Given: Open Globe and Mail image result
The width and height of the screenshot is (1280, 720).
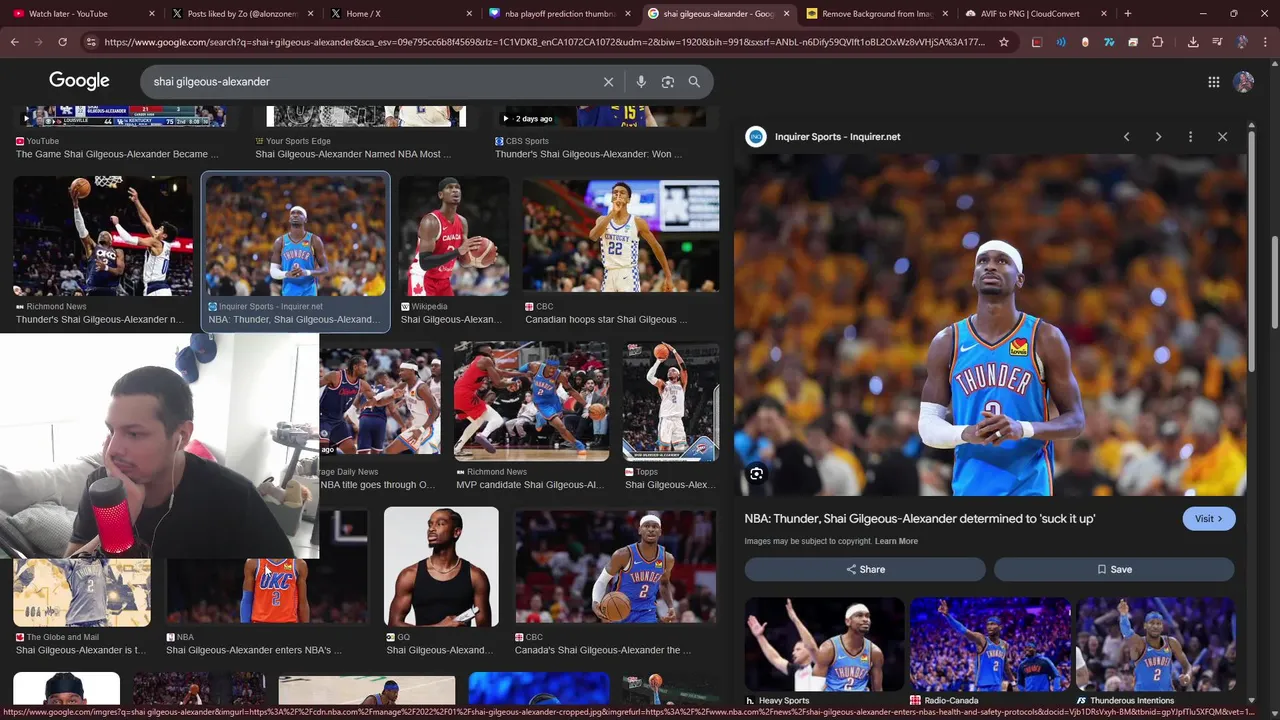Looking at the screenshot, I should click(x=82, y=592).
